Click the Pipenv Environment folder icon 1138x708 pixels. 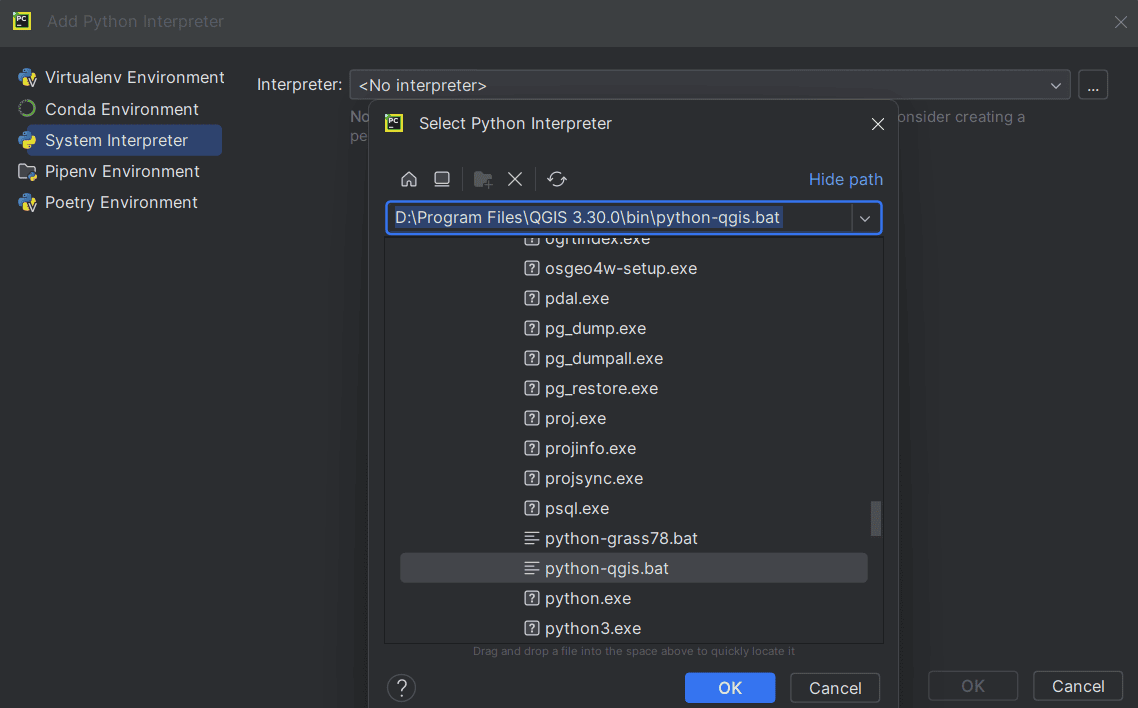click(x=28, y=171)
